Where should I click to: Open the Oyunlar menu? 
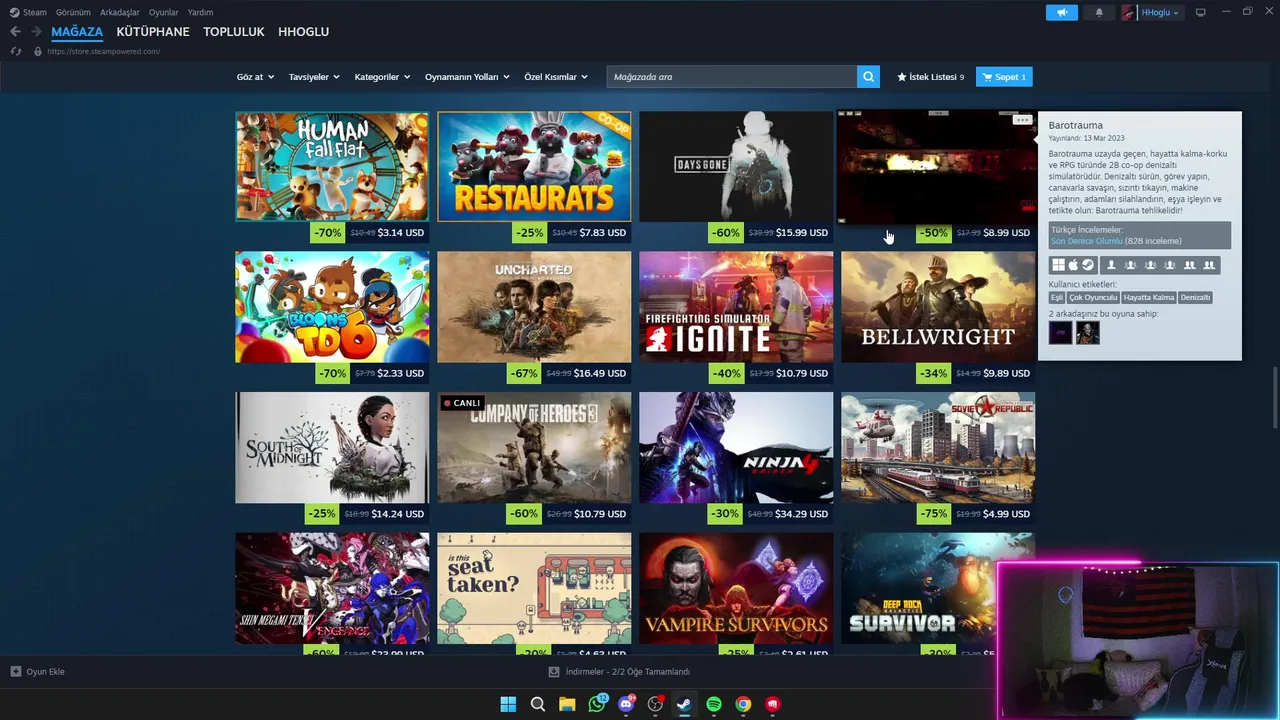[x=164, y=12]
